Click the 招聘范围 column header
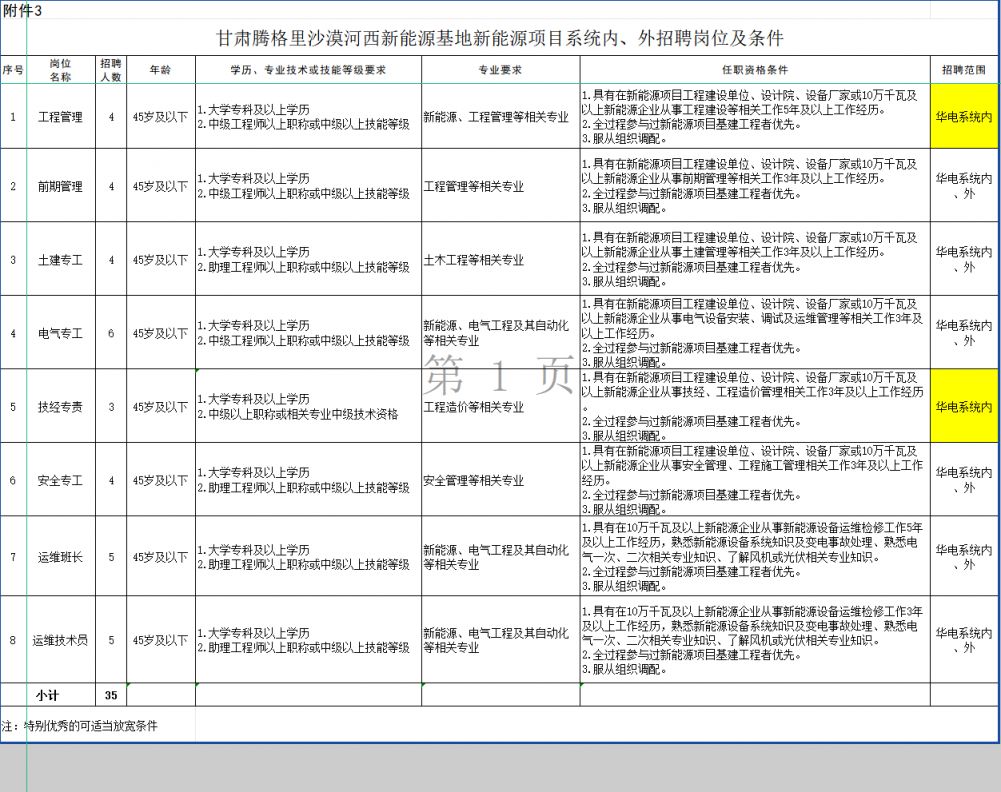The height and width of the screenshot is (792, 1001). tap(964, 70)
